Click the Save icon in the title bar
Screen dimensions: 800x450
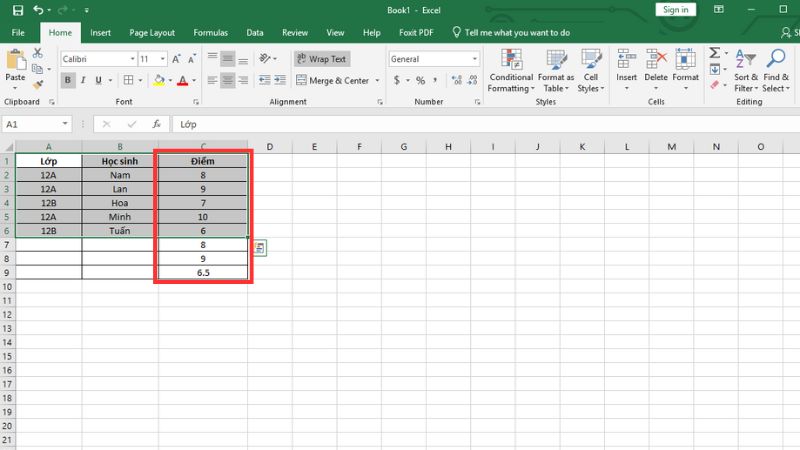(18, 10)
